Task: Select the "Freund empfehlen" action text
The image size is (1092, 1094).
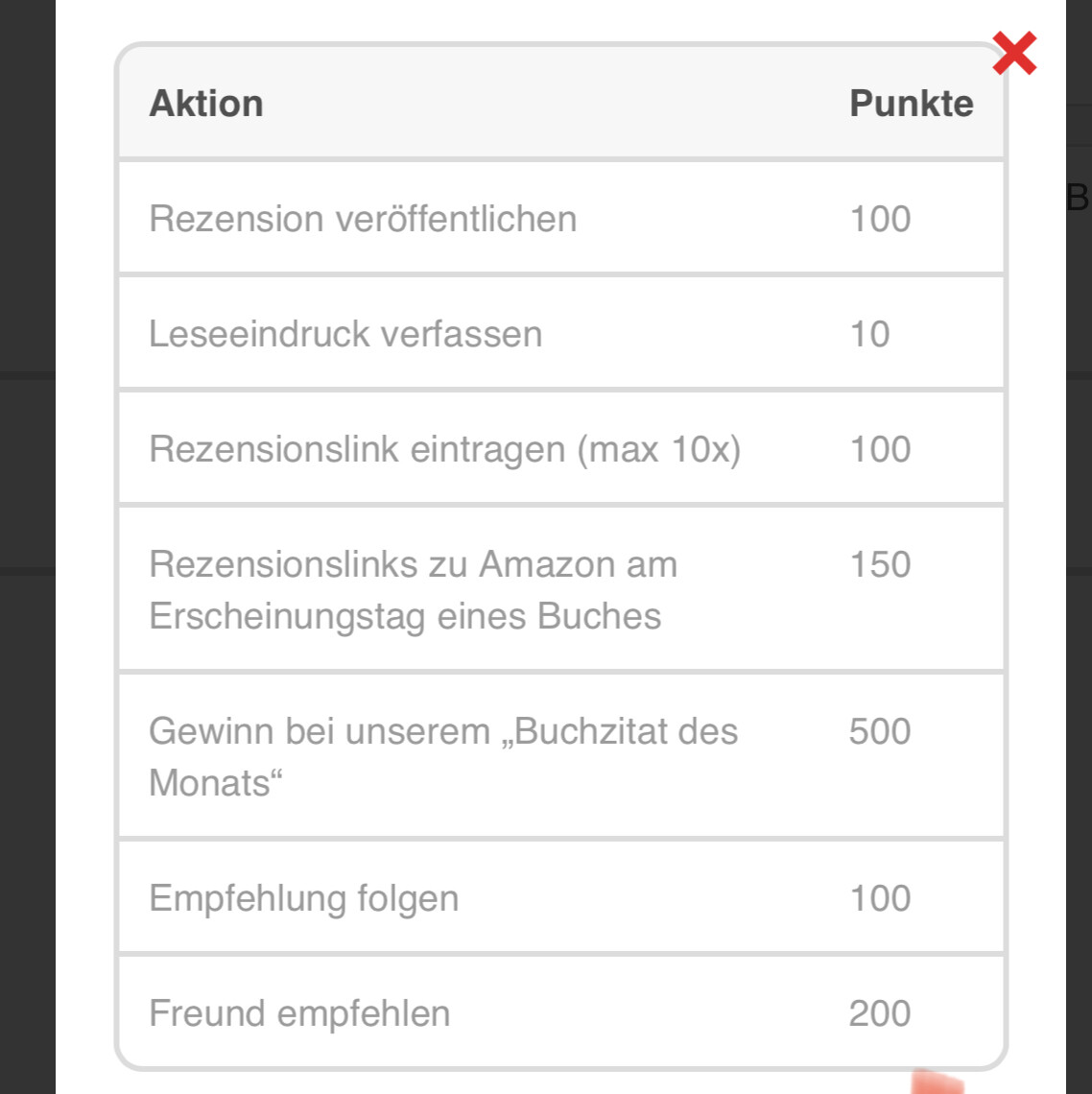Action: click(299, 1013)
